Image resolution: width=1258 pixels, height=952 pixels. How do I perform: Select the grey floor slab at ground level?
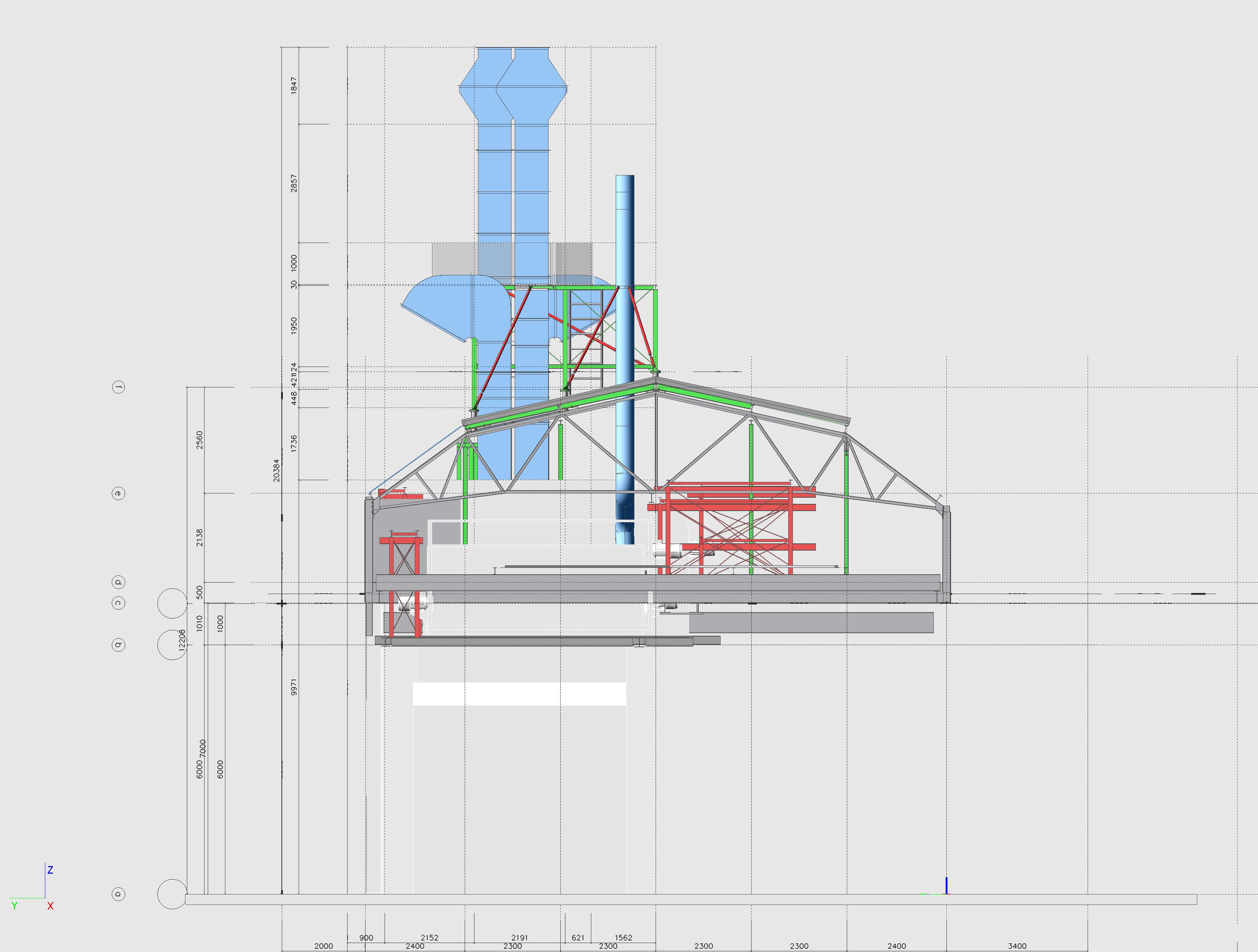[x=691, y=899]
